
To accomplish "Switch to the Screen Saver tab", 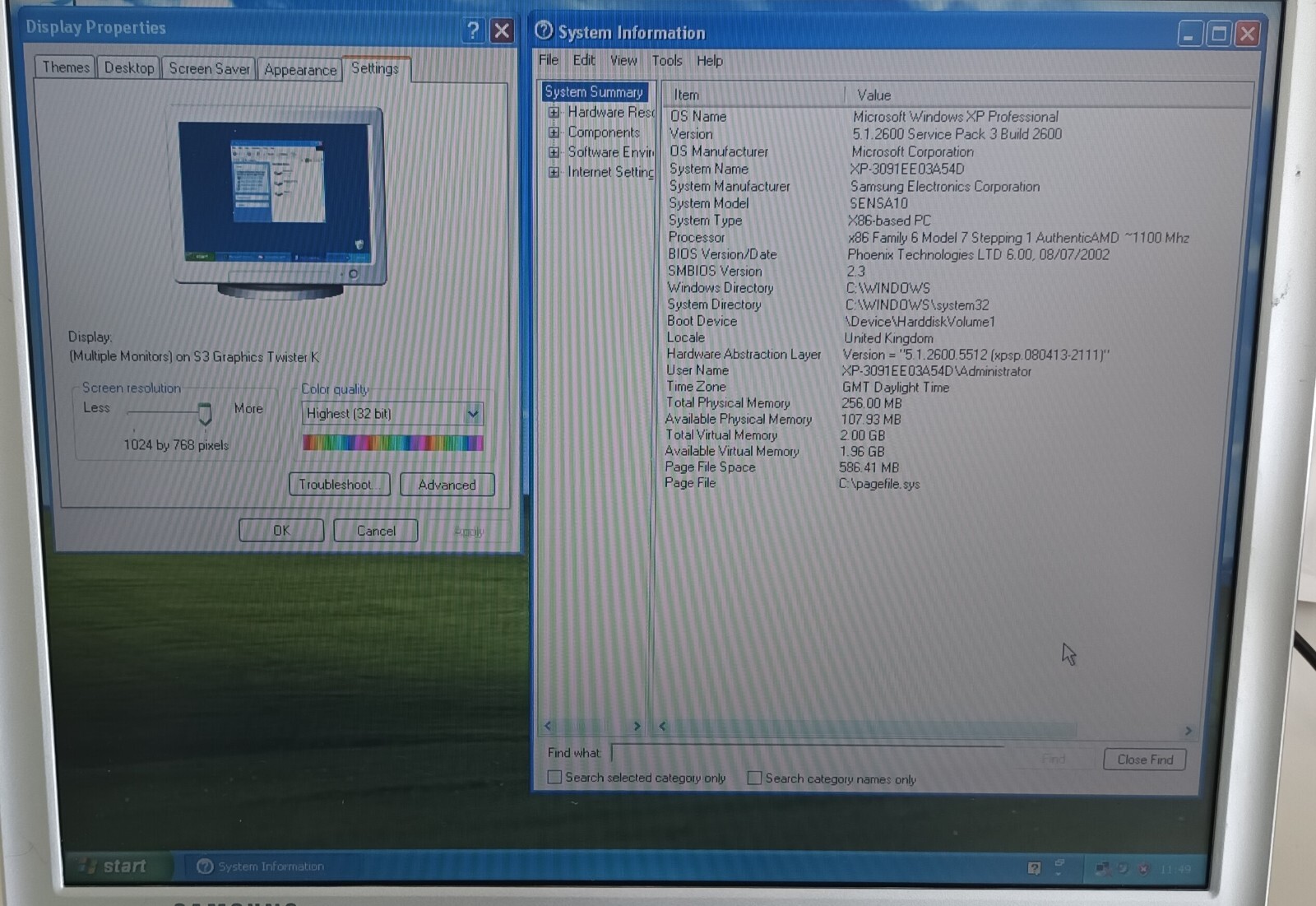I will (x=209, y=69).
